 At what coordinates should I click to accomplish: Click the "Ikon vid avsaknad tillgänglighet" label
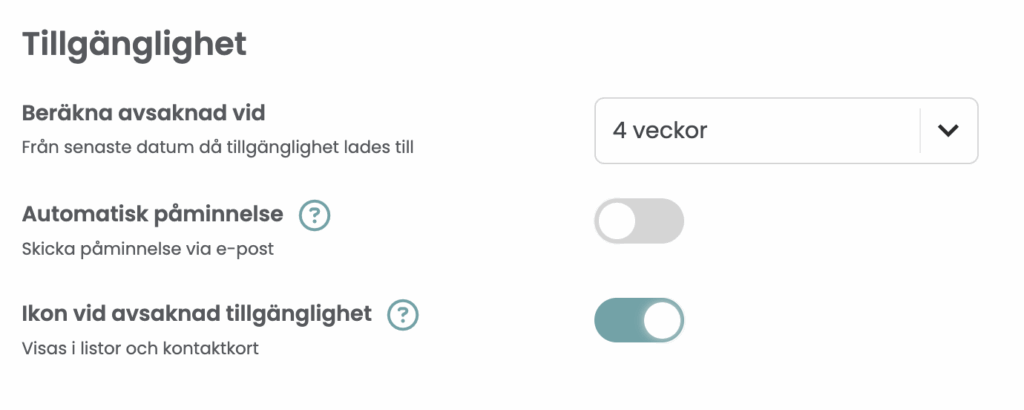[x=196, y=314]
